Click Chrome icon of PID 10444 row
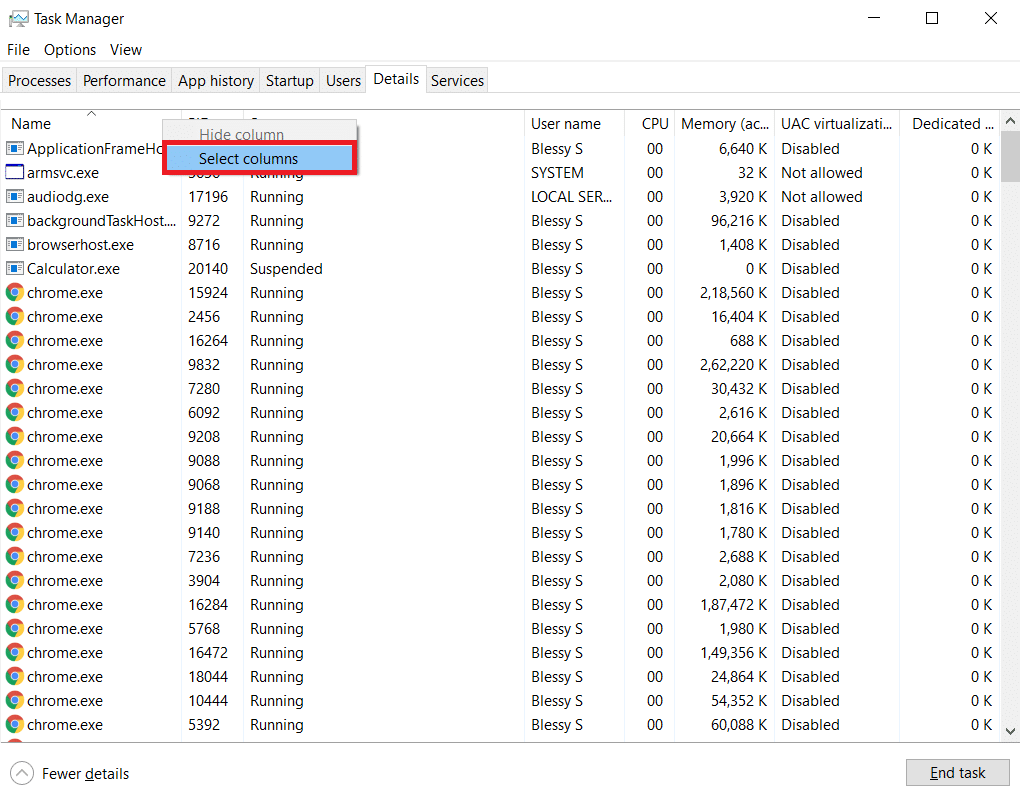Screen dimensions: 1020x803 point(15,701)
